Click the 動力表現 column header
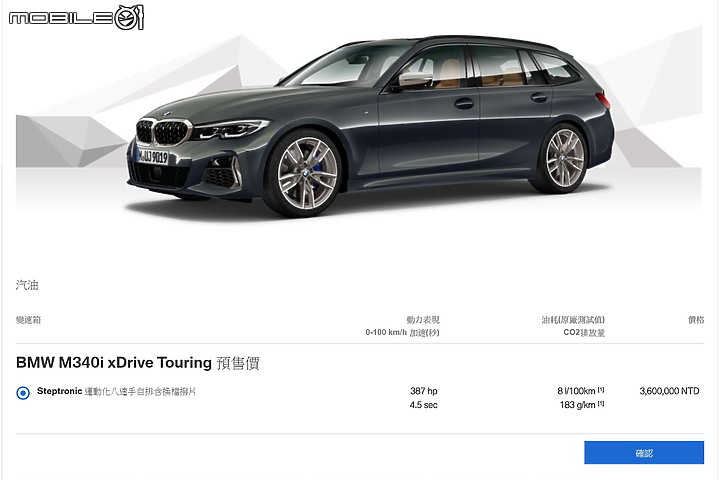The width and height of the screenshot is (720, 480). [423, 320]
